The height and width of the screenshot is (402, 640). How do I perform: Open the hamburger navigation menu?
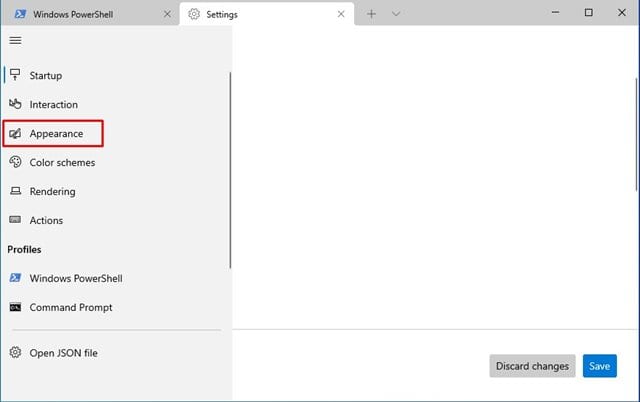16,40
